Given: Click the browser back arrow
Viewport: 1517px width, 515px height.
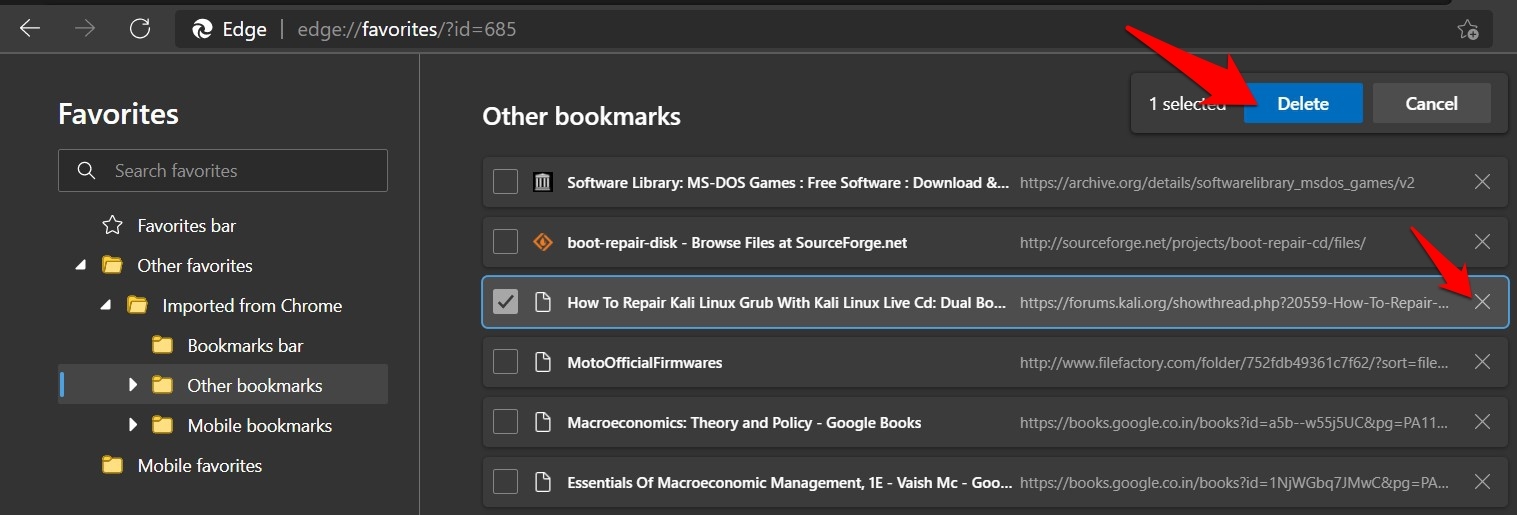Looking at the screenshot, I should 30,29.
